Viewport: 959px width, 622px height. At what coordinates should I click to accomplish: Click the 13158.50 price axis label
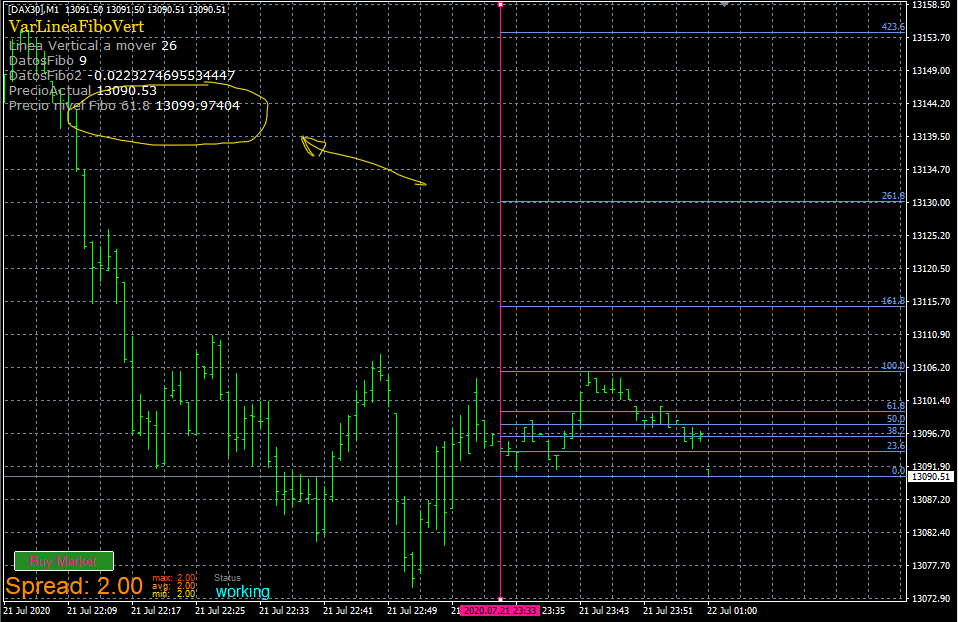(931, 5)
